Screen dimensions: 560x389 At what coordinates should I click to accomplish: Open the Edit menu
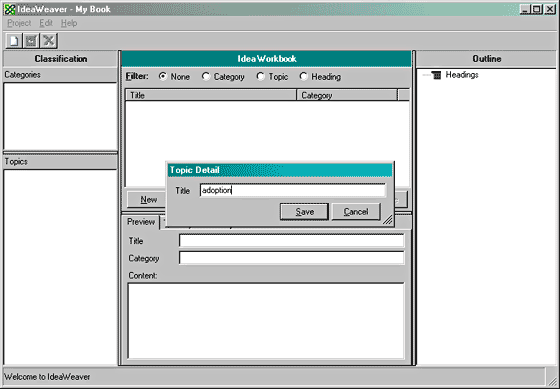pos(46,23)
